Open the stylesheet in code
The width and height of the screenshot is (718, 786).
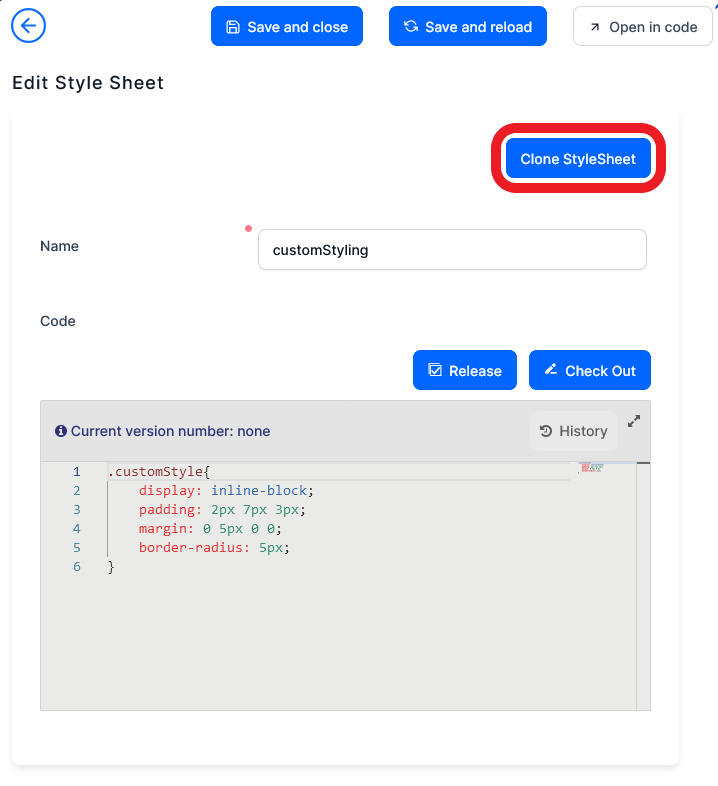pyautogui.click(x=642, y=27)
